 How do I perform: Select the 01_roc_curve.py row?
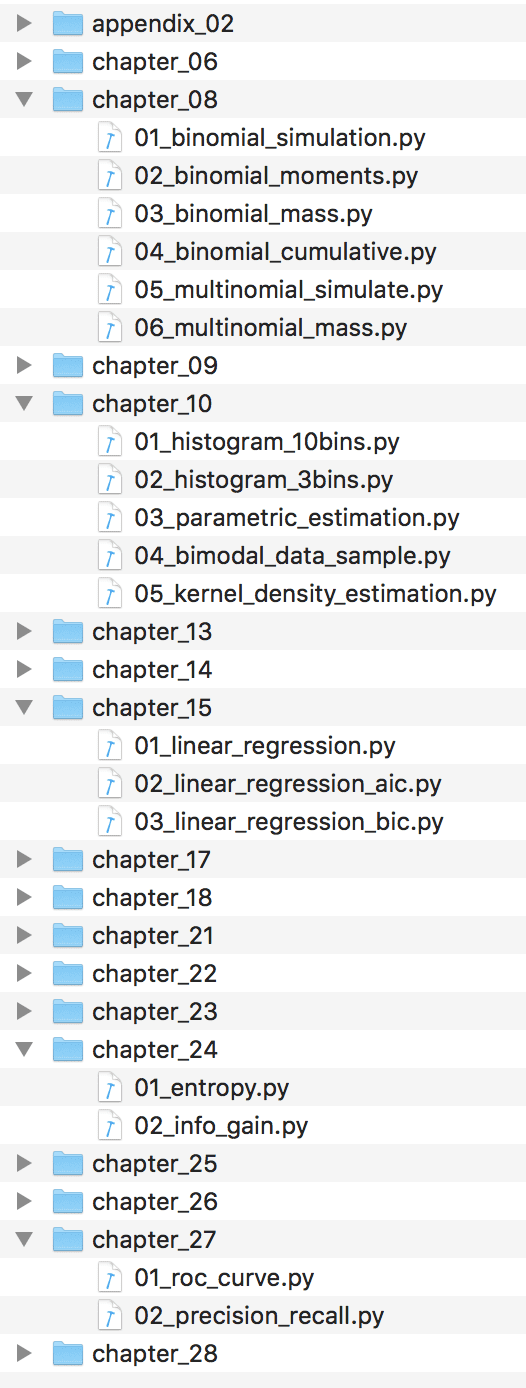pyautogui.click(x=263, y=1278)
